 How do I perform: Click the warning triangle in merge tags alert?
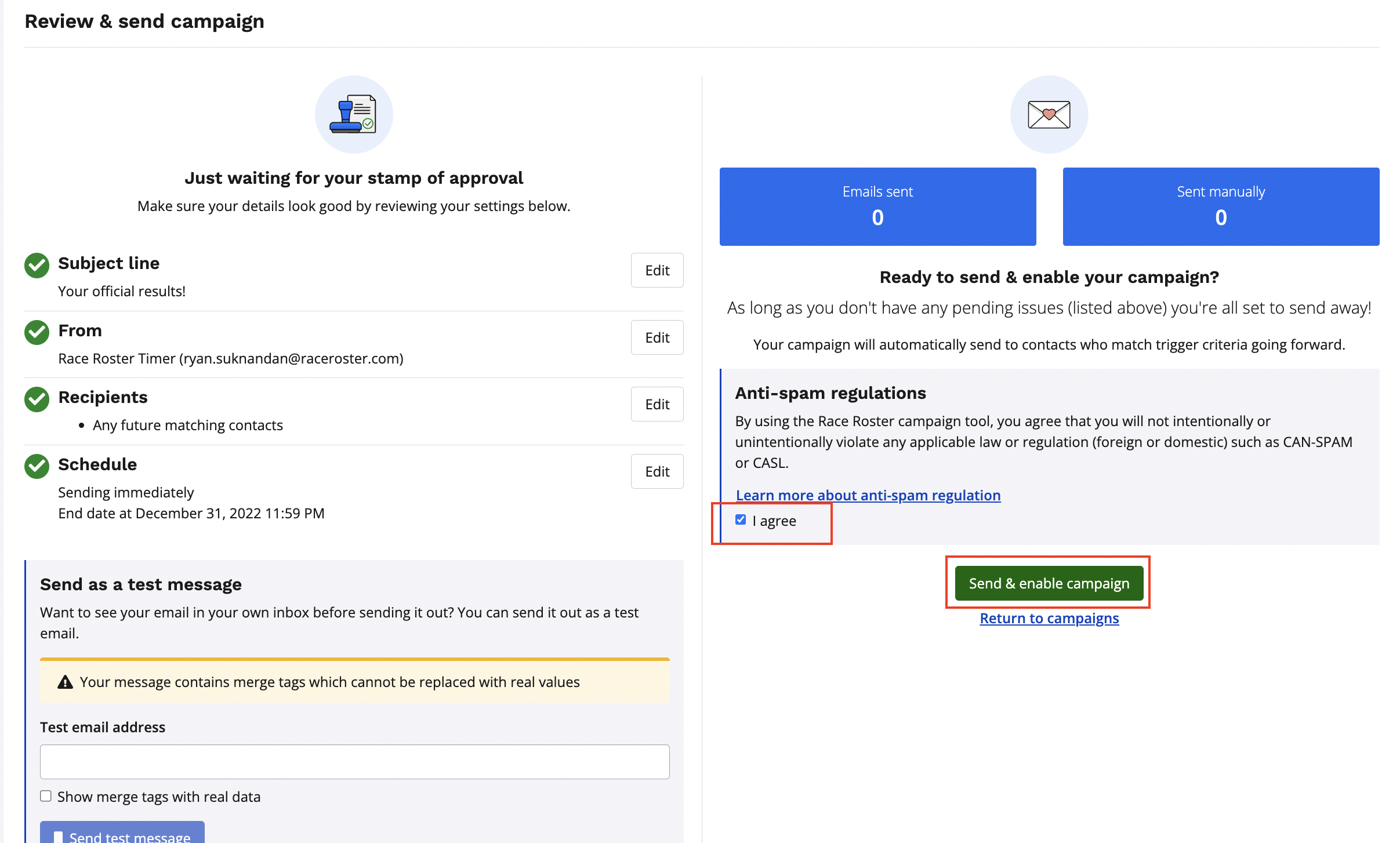tap(66, 682)
